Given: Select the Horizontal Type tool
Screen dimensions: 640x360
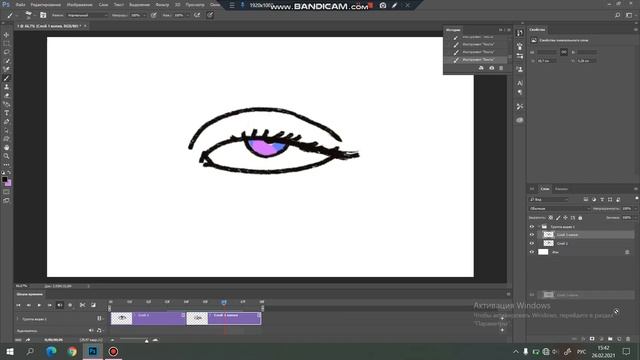Looking at the screenshot, I should click(7, 113).
